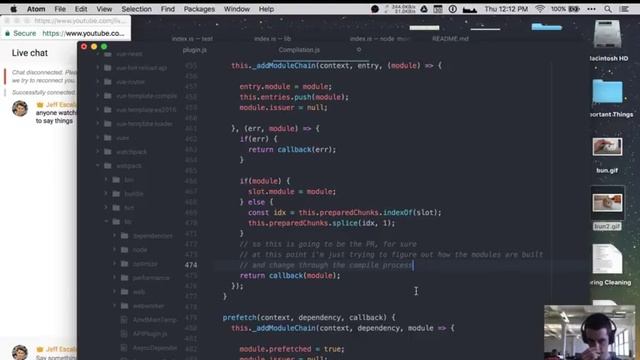
Task: Open the Find menu
Action: click(x=167, y=9)
